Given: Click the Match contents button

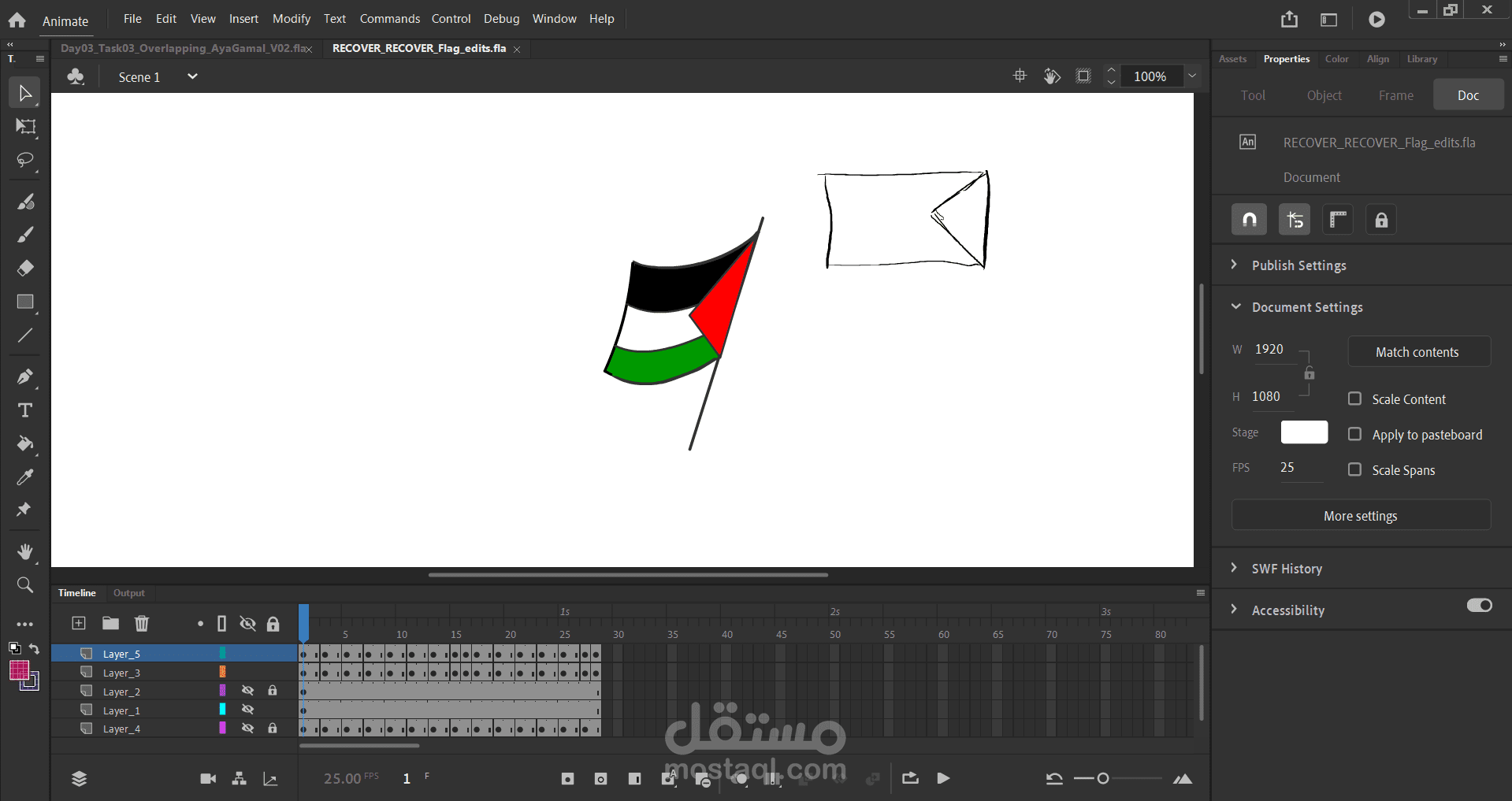Looking at the screenshot, I should 1419,351.
